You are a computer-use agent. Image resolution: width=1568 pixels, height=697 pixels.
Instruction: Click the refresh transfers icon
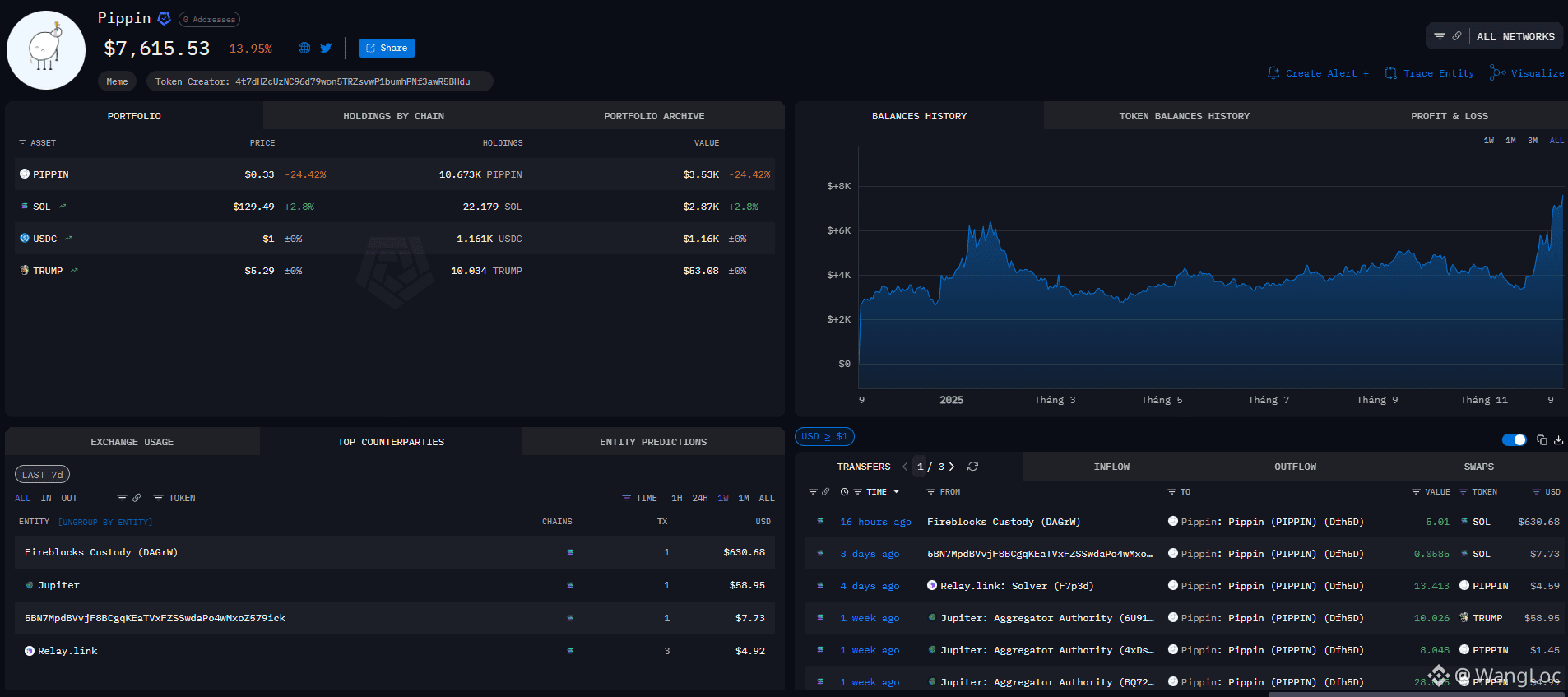972,467
